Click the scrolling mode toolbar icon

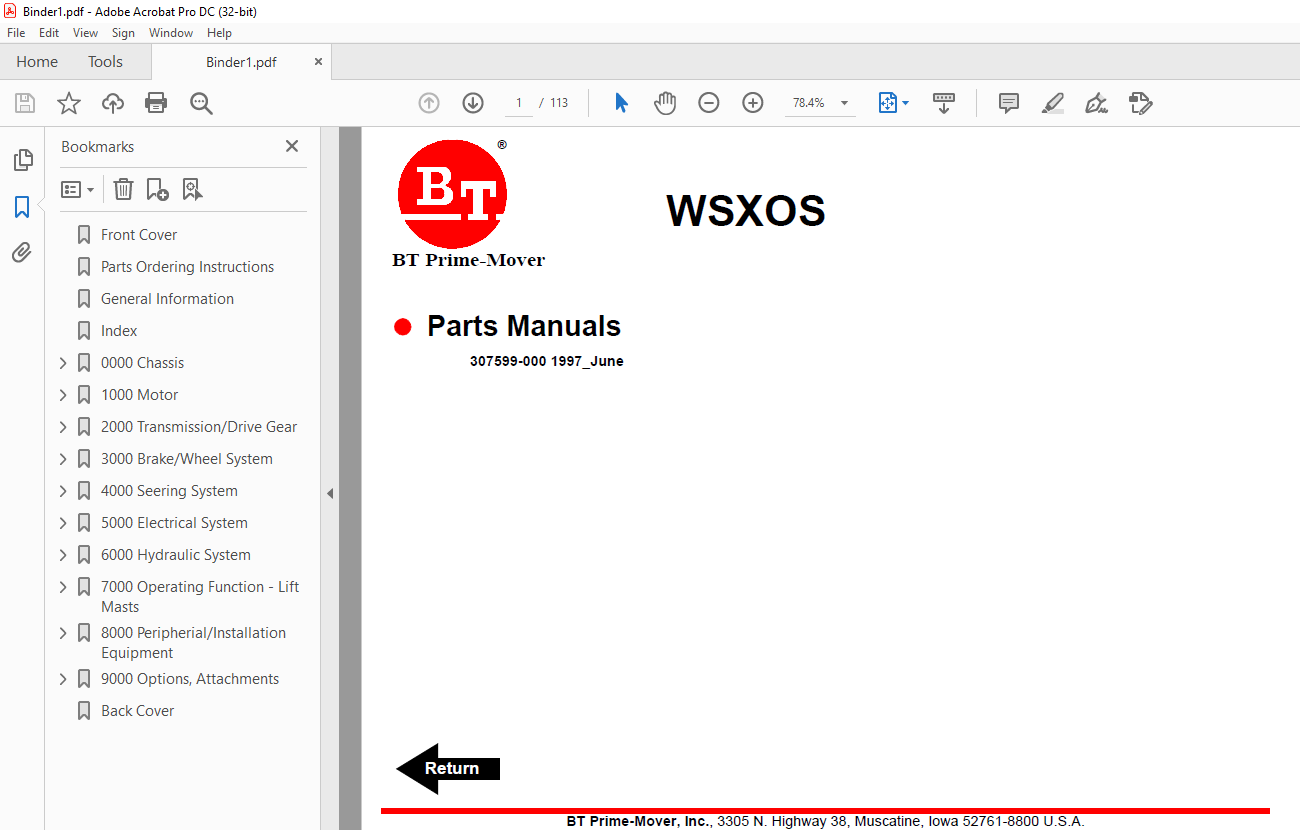pyautogui.click(x=944, y=103)
